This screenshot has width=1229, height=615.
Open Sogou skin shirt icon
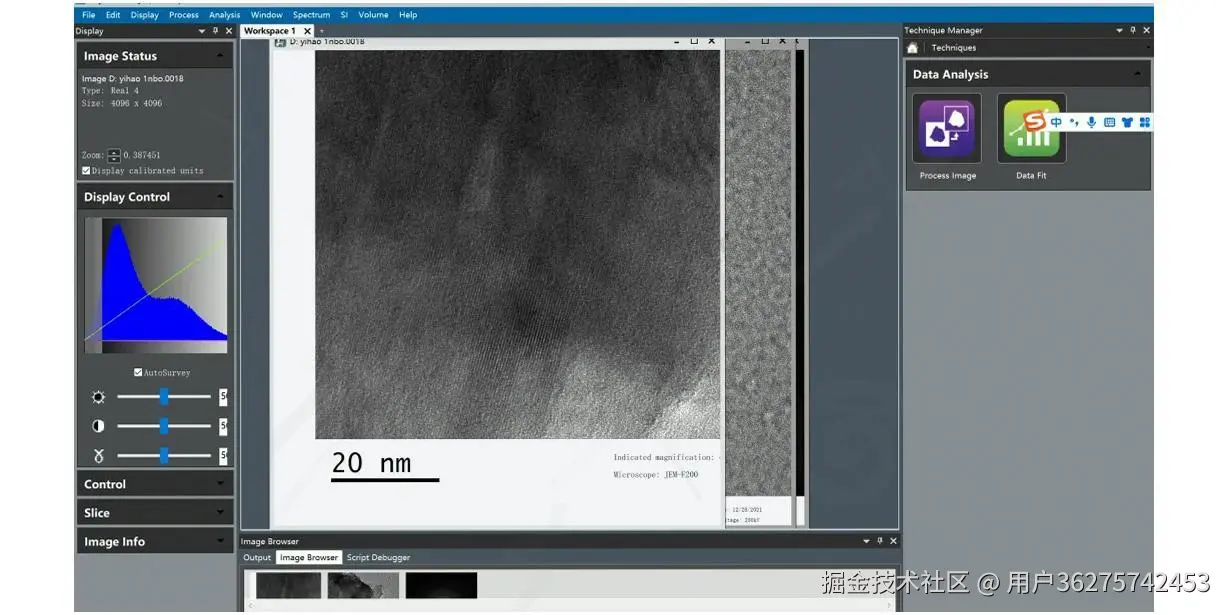pyautogui.click(x=1127, y=122)
